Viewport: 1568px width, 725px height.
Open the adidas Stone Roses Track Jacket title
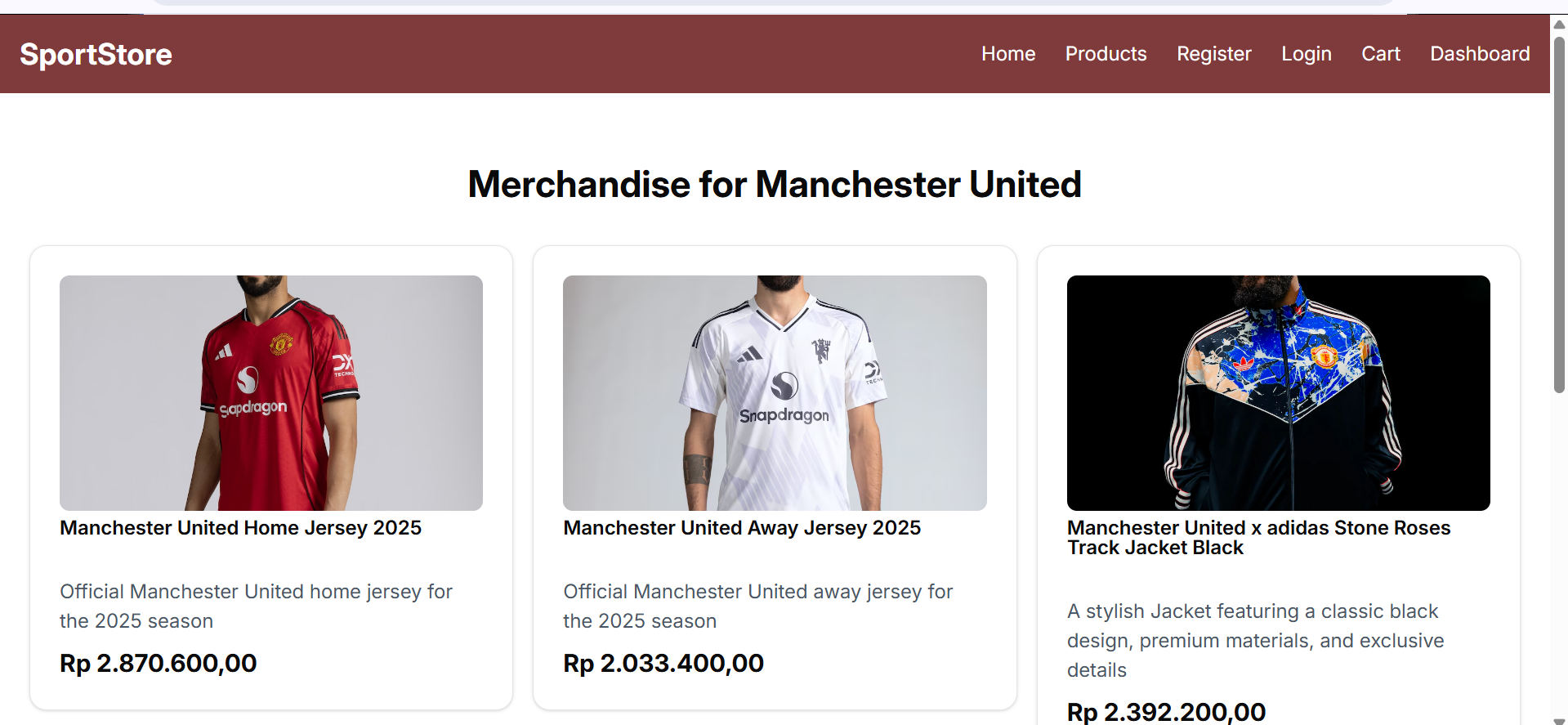1258,538
